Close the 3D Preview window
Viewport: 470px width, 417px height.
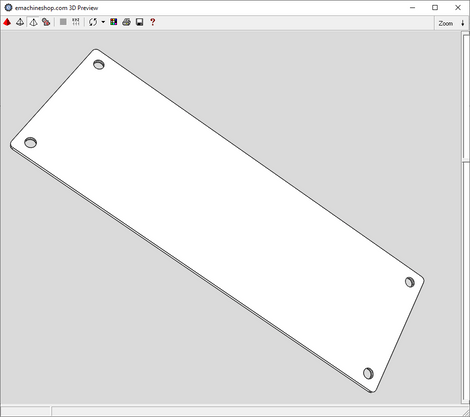pyautogui.click(x=458, y=7)
